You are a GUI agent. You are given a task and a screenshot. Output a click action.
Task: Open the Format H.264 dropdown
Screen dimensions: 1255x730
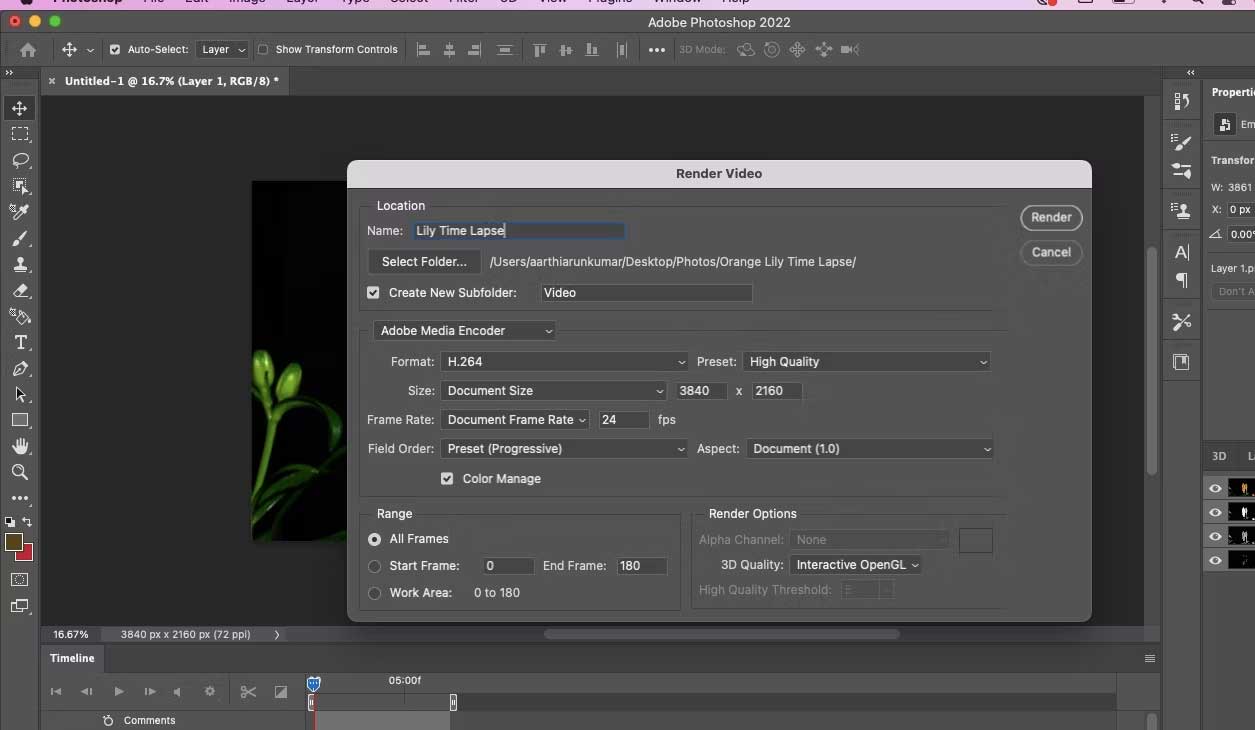click(564, 362)
